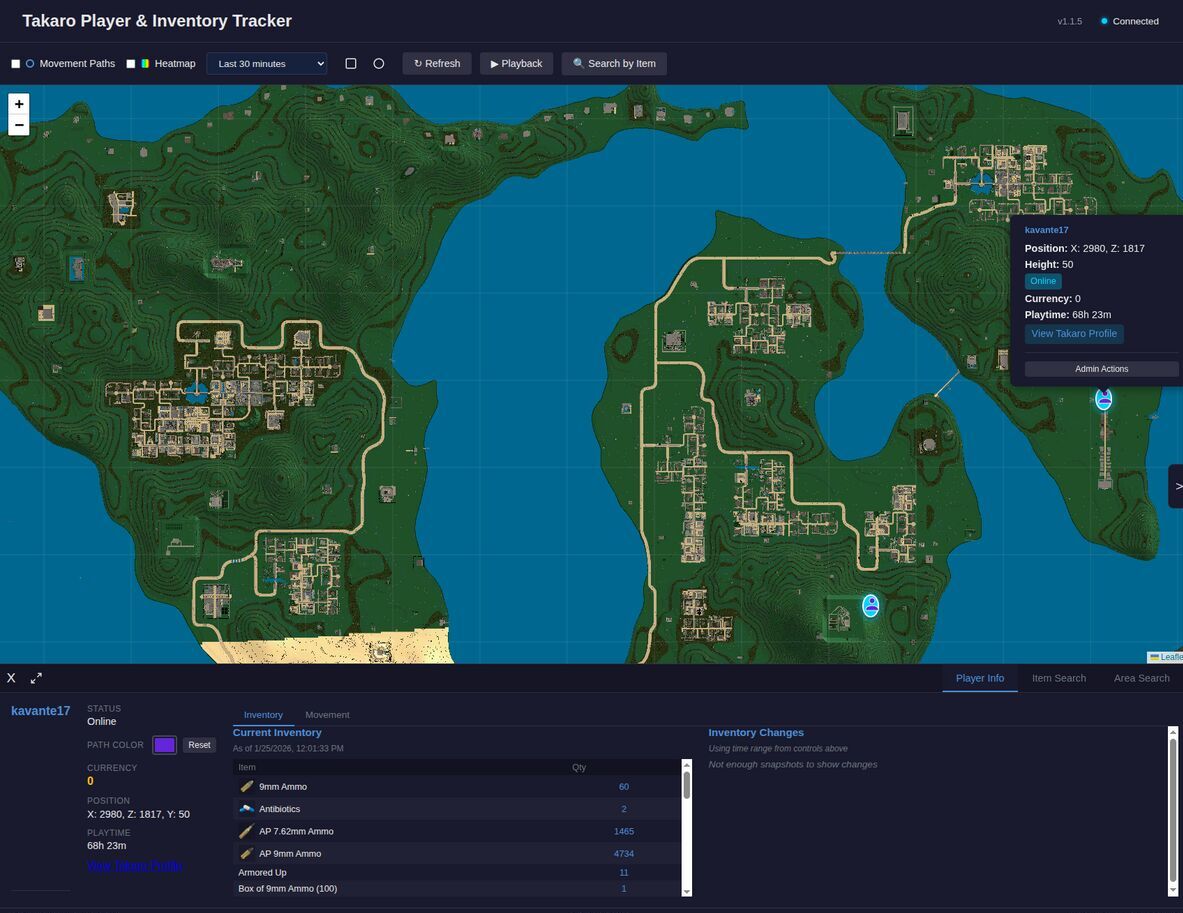This screenshot has height=913, width=1183.
Task: Zoom in on the map
Action: tap(19, 103)
